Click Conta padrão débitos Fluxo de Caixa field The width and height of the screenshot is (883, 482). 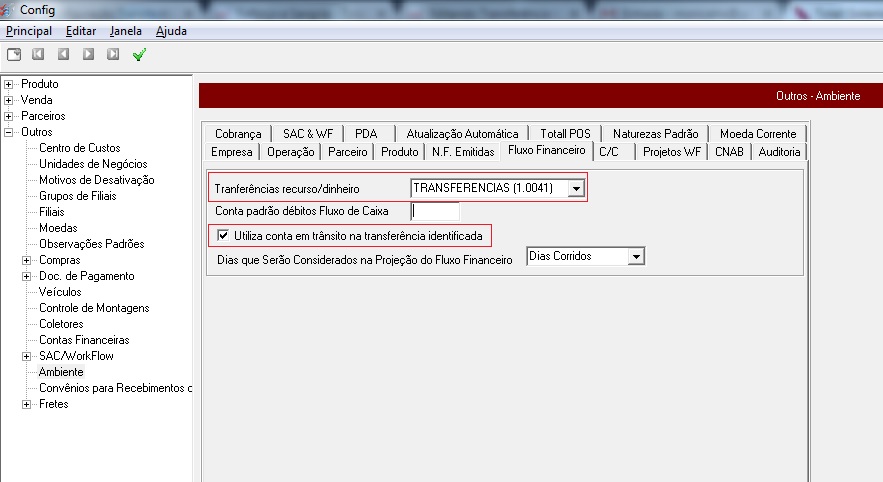click(x=435, y=211)
